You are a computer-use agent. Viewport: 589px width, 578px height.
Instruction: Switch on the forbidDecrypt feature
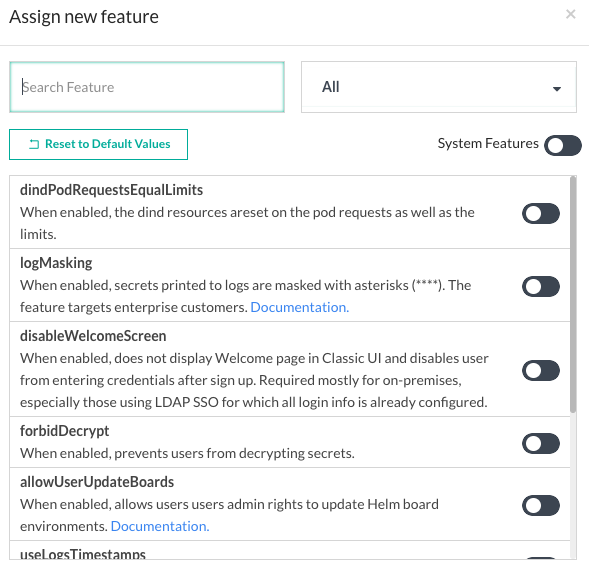click(541, 444)
